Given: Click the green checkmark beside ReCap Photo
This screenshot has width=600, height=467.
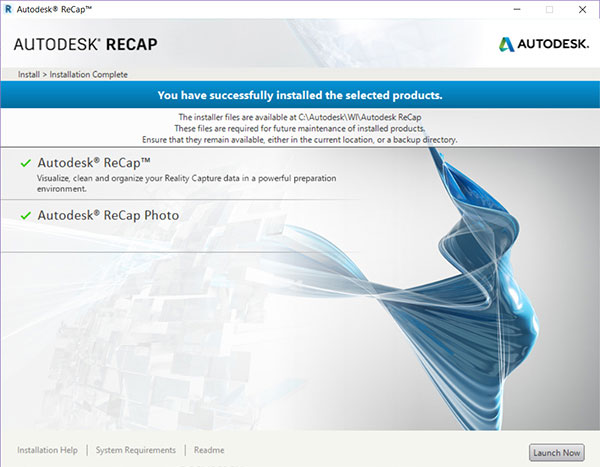Looking at the screenshot, I should (26, 216).
